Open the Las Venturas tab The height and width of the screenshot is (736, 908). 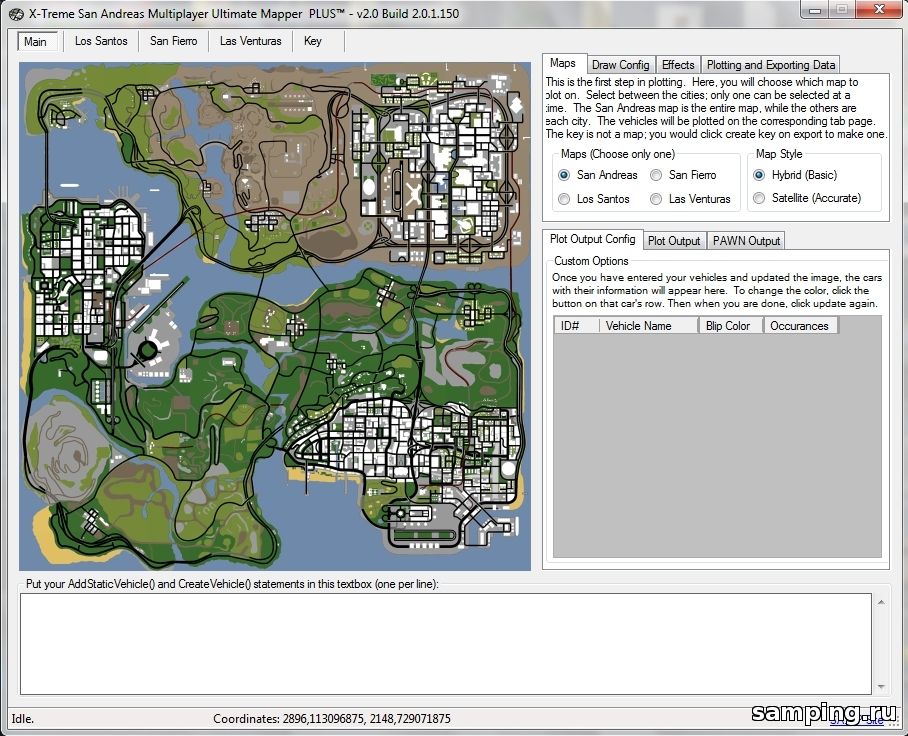[x=250, y=41]
